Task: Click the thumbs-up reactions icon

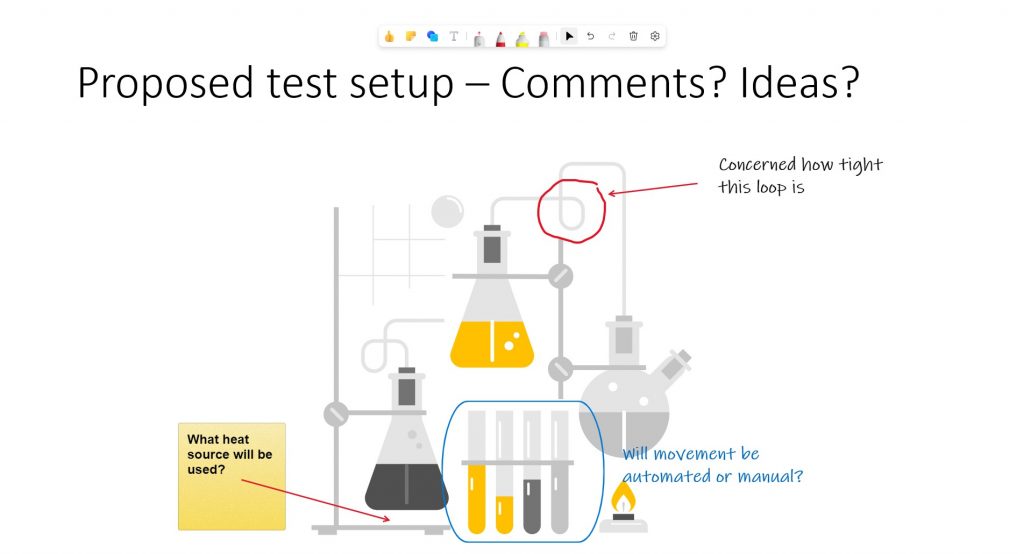Action: 389,37
